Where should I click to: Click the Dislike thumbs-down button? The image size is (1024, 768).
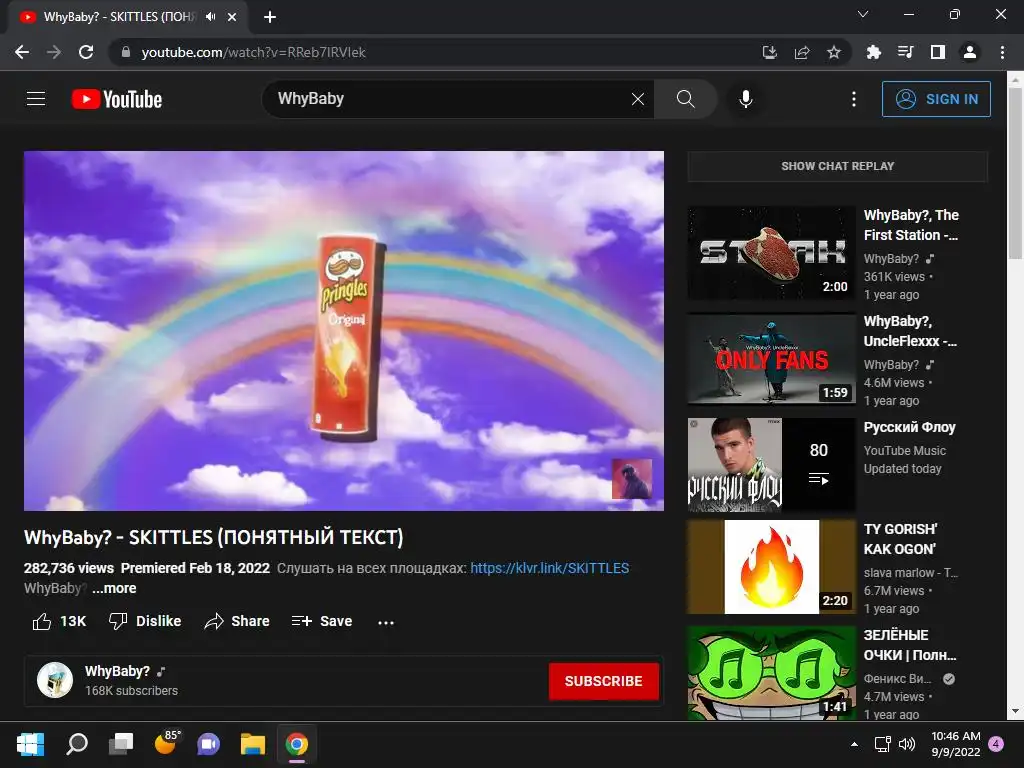point(145,621)
